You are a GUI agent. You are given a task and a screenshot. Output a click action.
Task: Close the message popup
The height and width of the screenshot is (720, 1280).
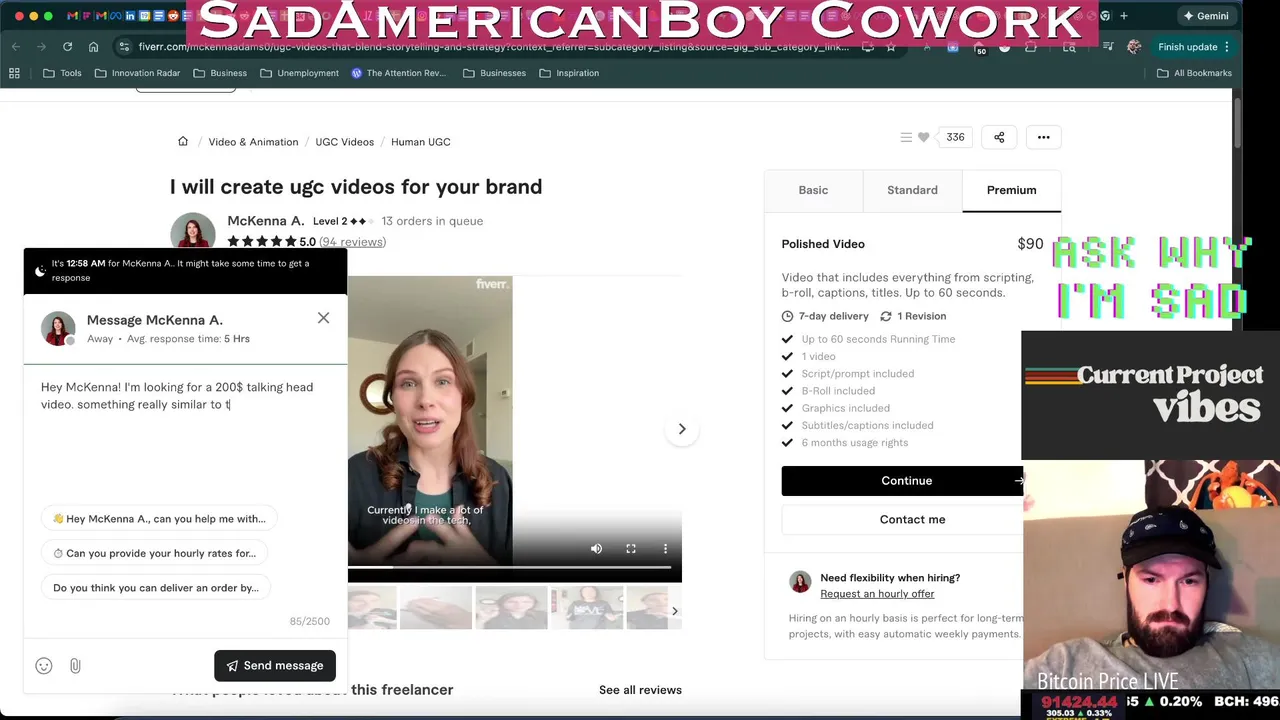coord(323,318)
